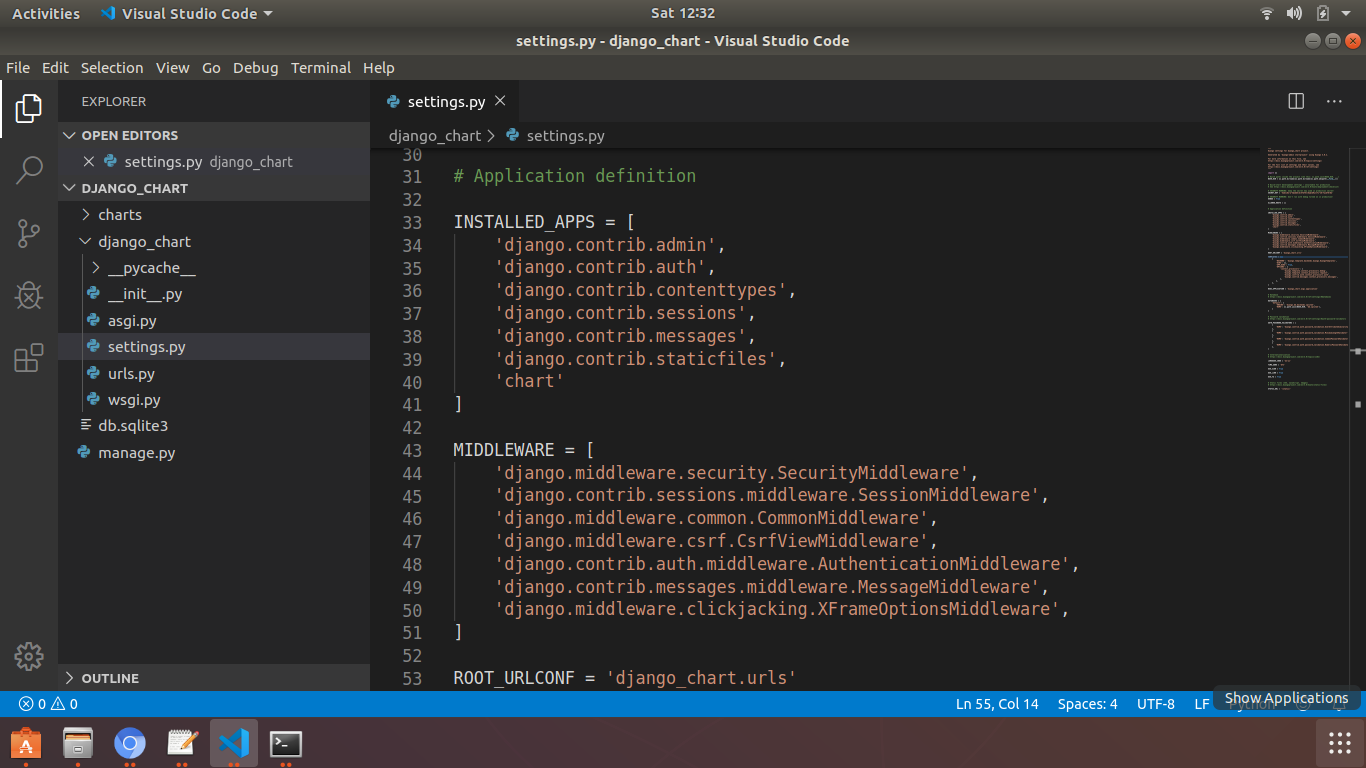Open the Debug view icon
1366x768 pixels.
[29, 296]
